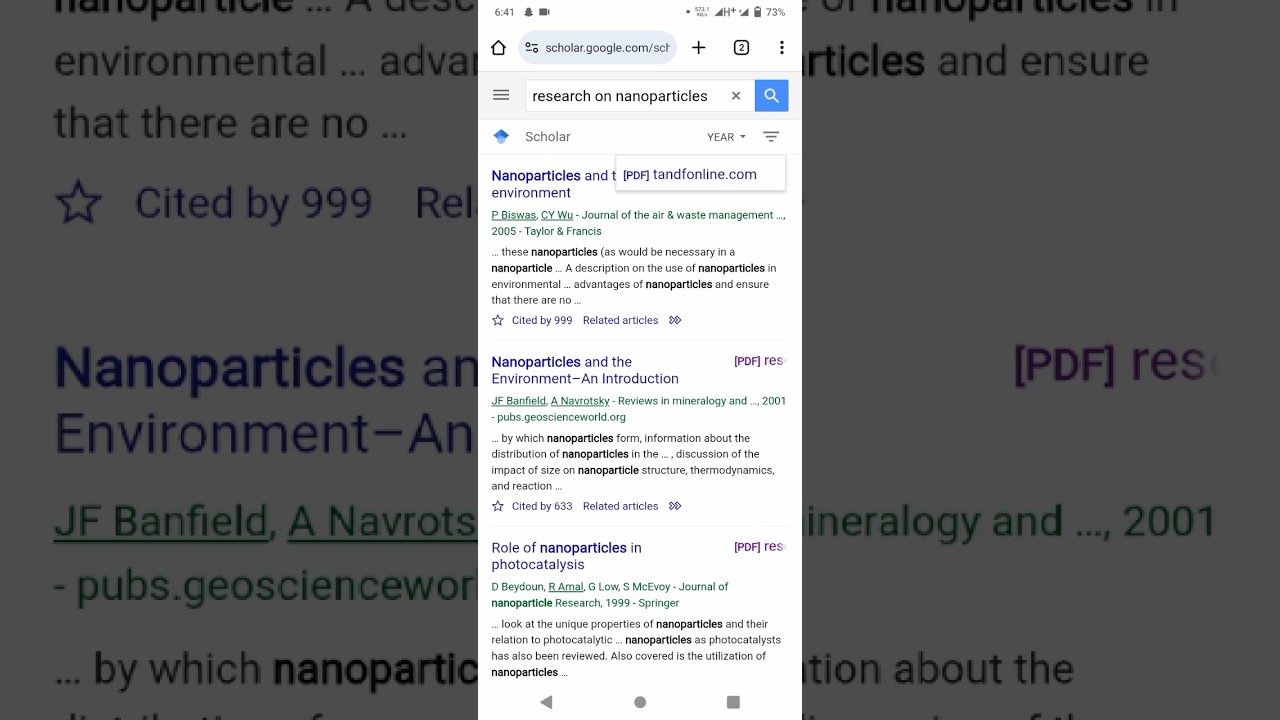Screen dimensions: 1280x720
Task: Open 'Nanoparticles and the Environment–An Introduction' title
Action: tap(585, 370)
